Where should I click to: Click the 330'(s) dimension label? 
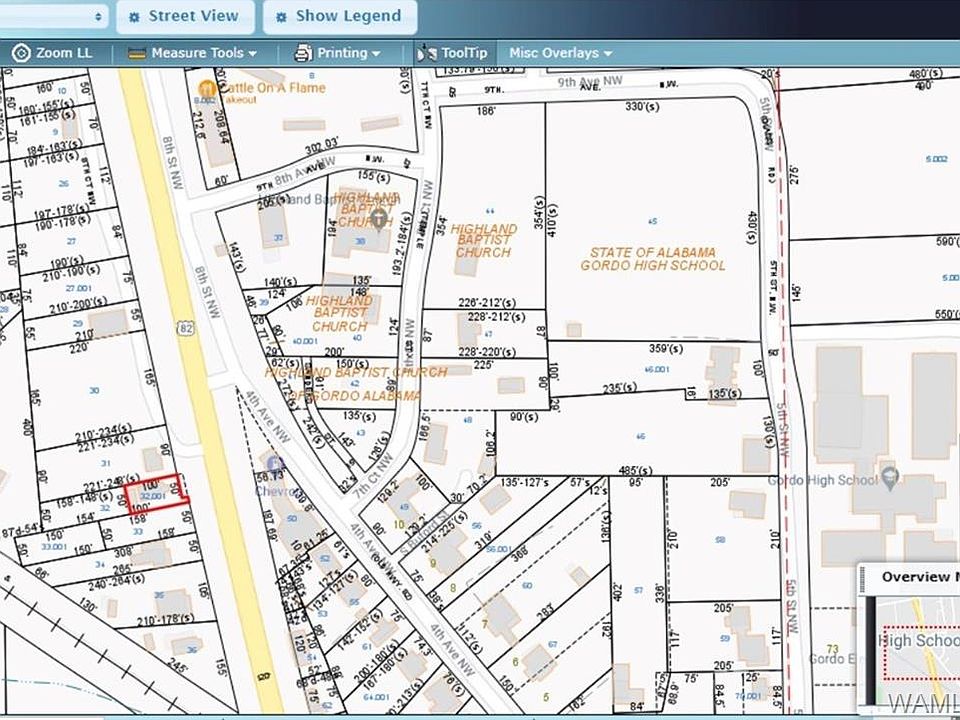pos(642,107)
